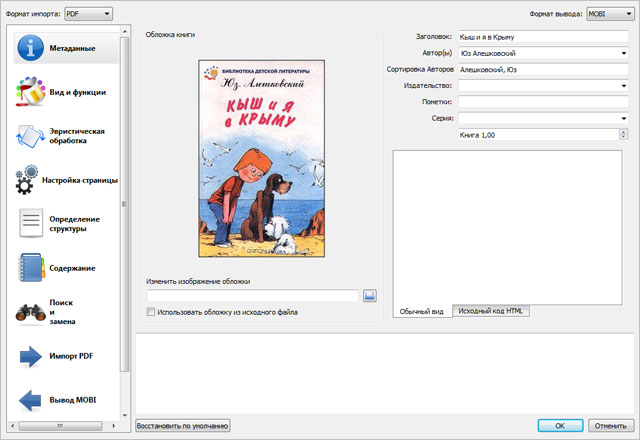Switch to the Исходный код HTML tab
The height and width of the screenshot is (440, 640).
490,311
